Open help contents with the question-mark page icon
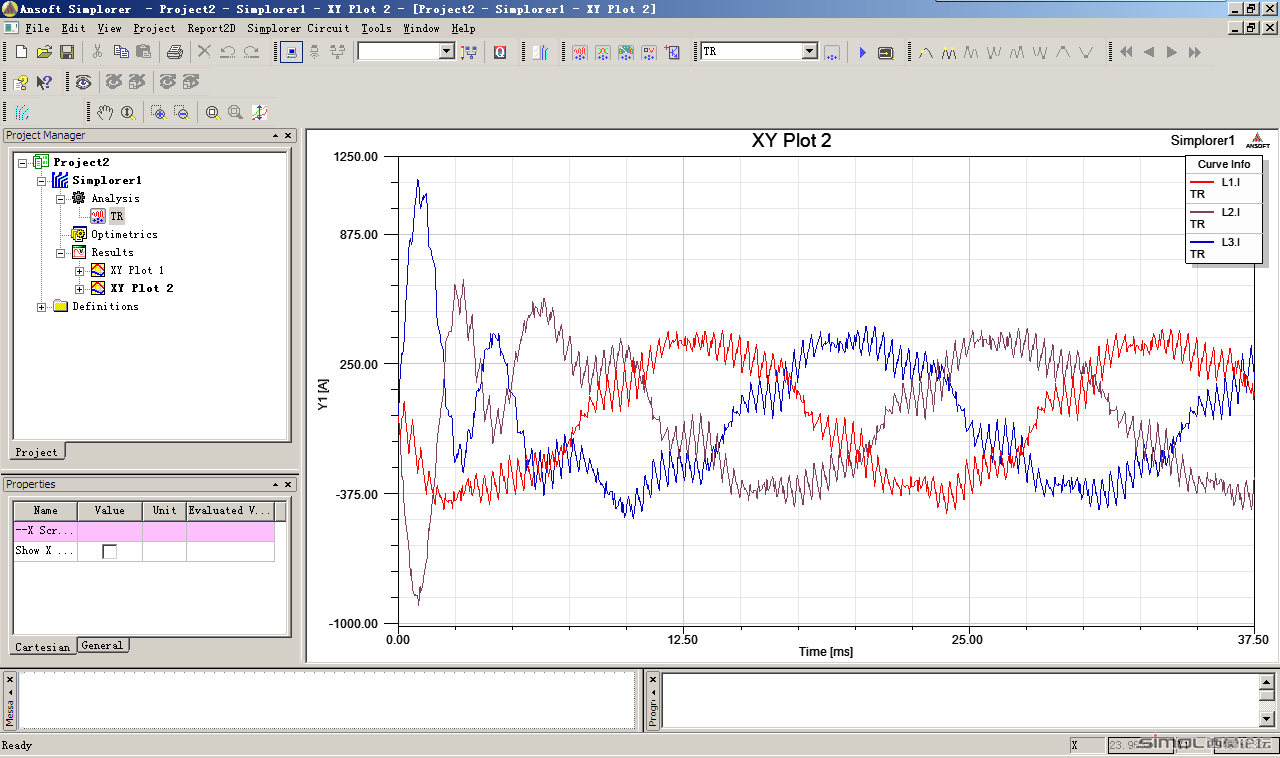1280x758 pixels. click(x=21, y=82)
